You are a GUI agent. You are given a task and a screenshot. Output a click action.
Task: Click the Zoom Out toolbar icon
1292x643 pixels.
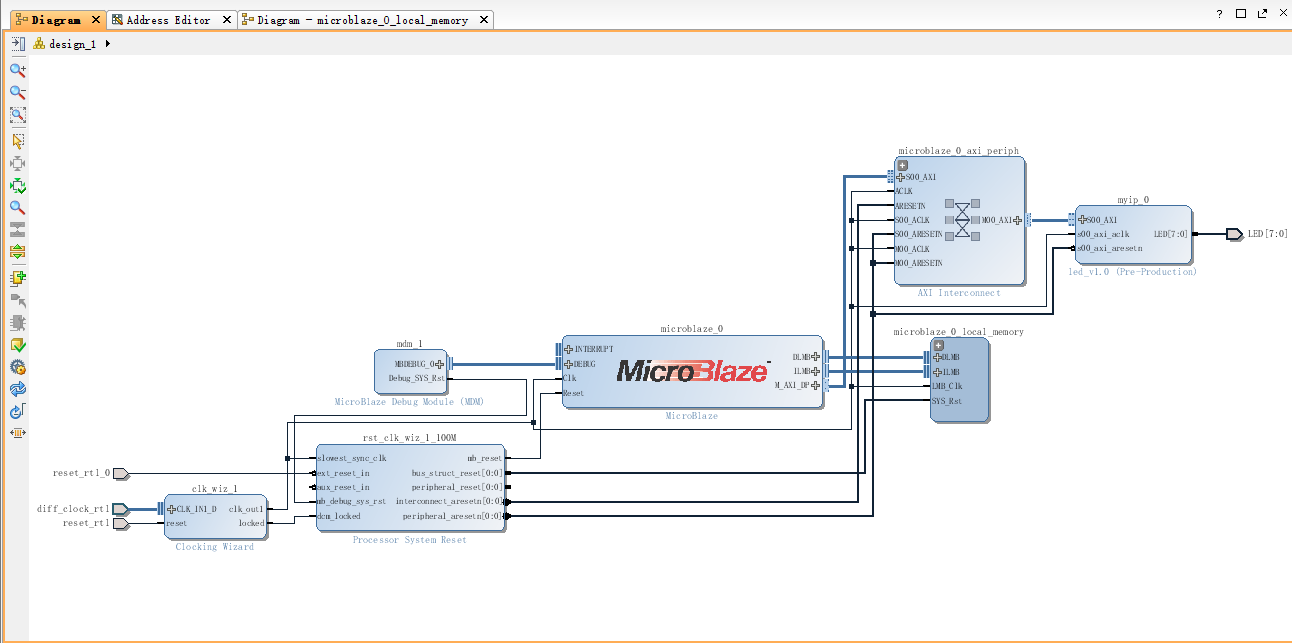tap(17, 92)
